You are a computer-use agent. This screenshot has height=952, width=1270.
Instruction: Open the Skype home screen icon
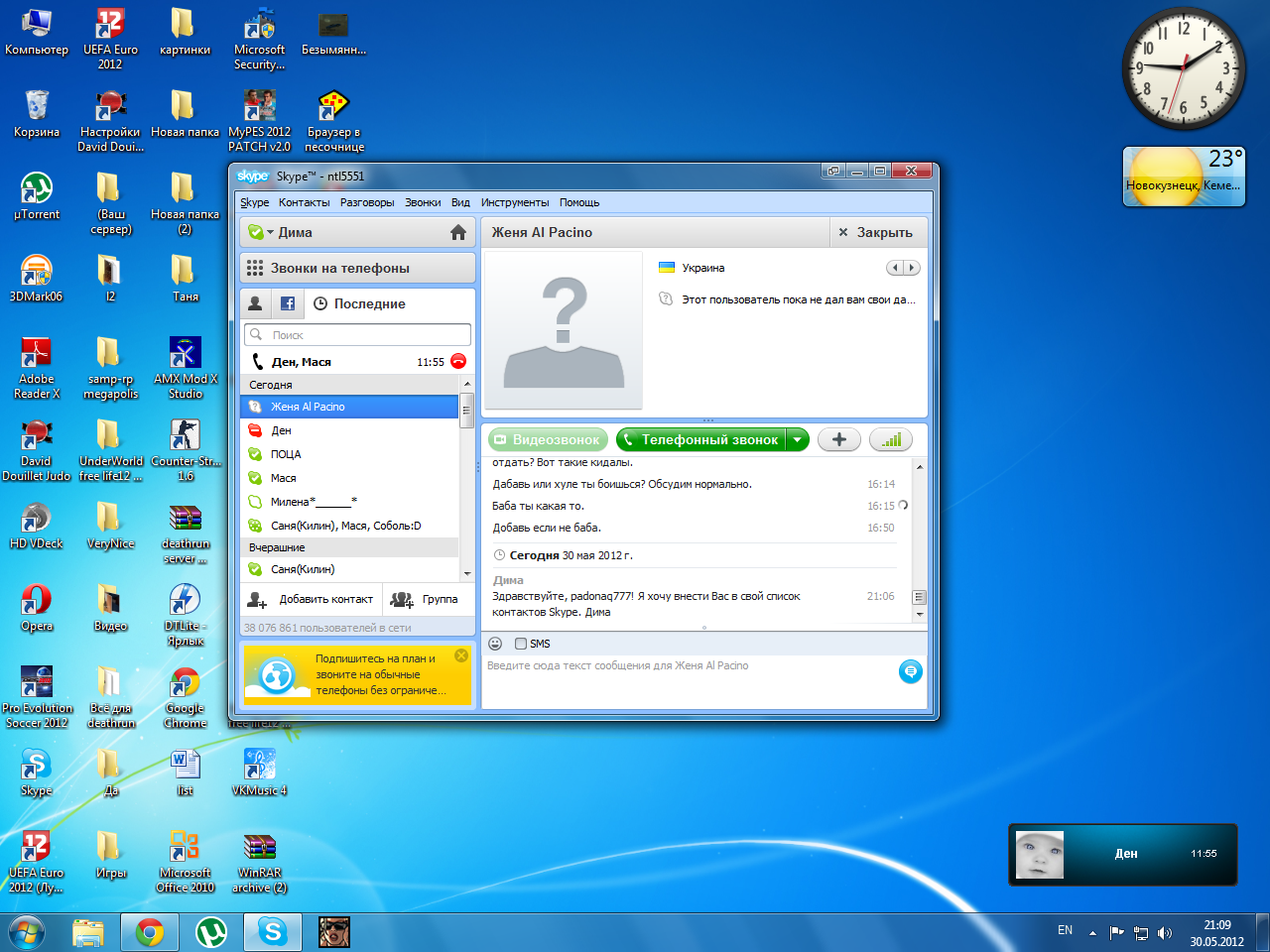coord(457,232)
